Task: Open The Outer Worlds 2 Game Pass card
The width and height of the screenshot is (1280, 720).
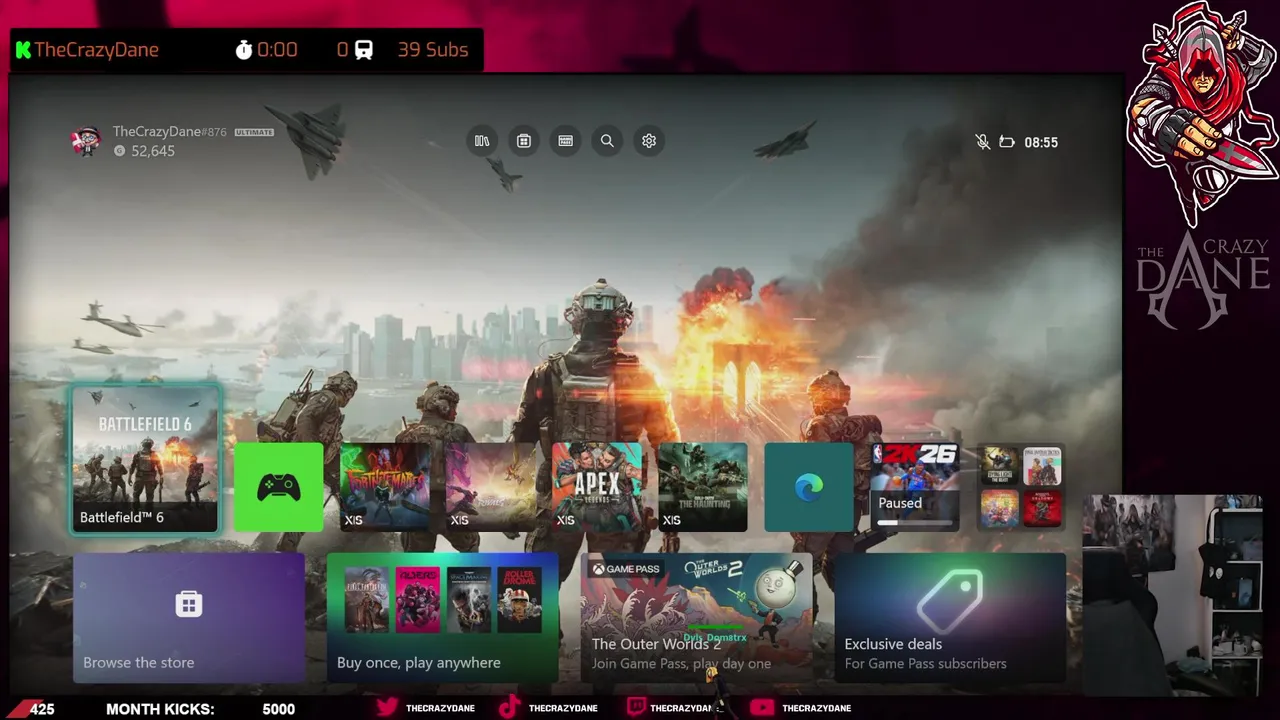Action: (x=697, y=618)
